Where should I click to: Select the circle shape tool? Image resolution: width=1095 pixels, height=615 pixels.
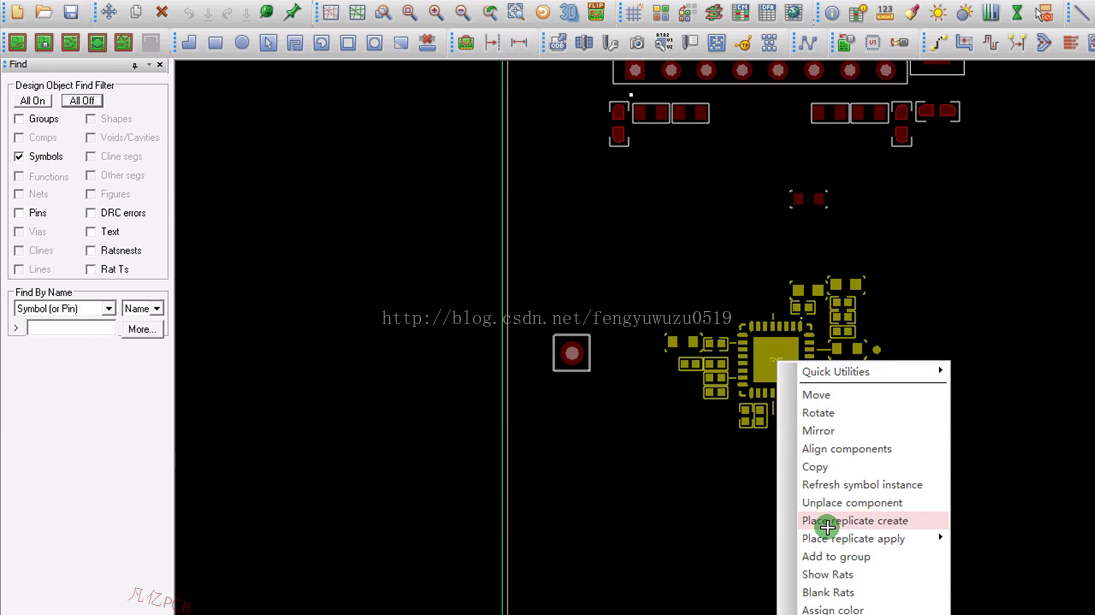click(x=242, y=43)
